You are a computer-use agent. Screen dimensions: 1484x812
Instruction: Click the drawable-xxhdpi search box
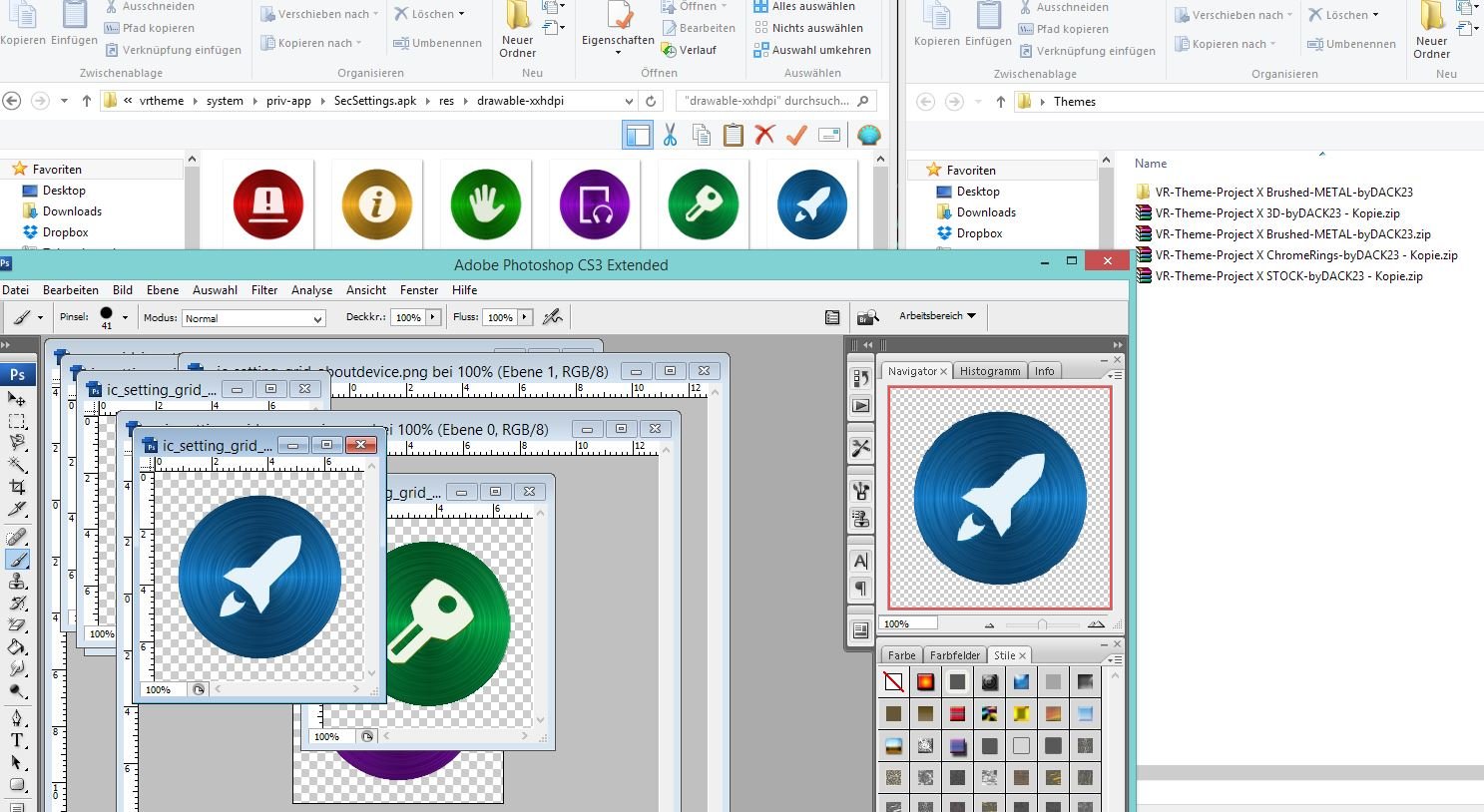point(776,101)
